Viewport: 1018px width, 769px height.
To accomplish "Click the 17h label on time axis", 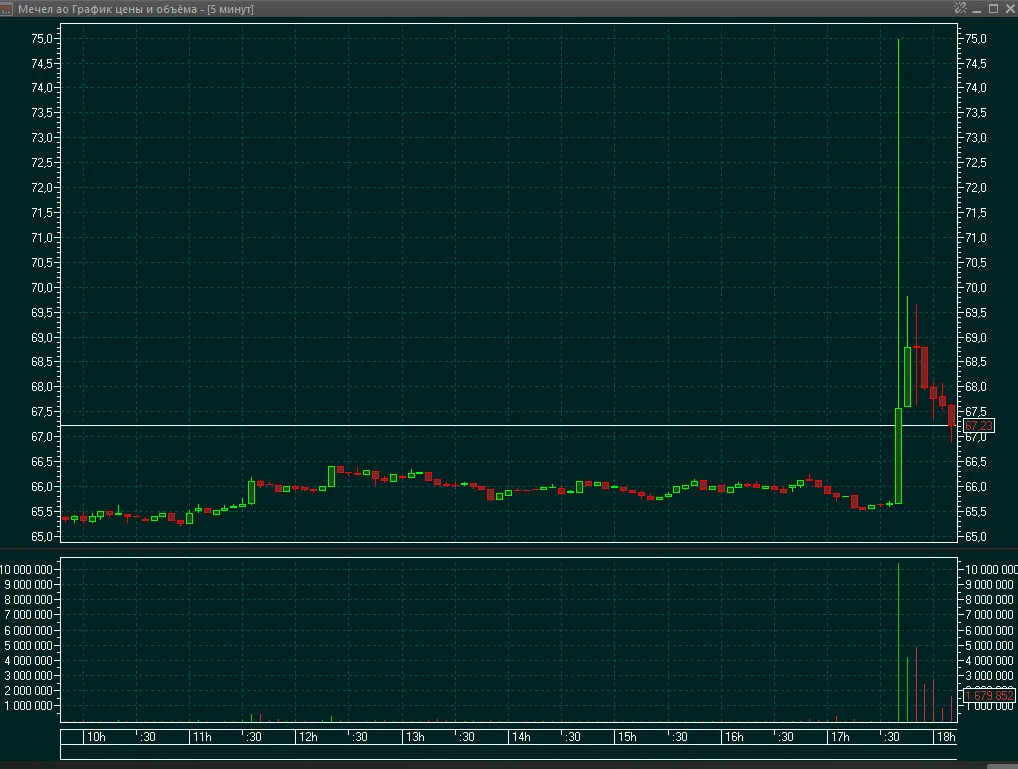I will pyautogui.click(x=840, y=737).
